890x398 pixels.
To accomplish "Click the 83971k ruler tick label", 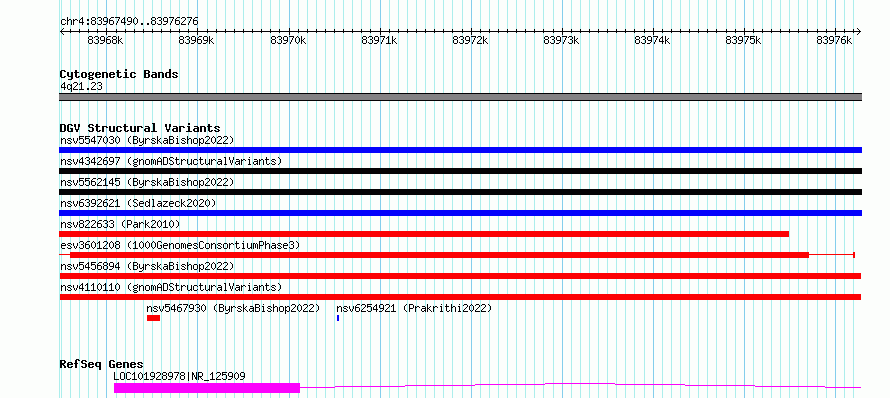I will click(x=379, y=41).
